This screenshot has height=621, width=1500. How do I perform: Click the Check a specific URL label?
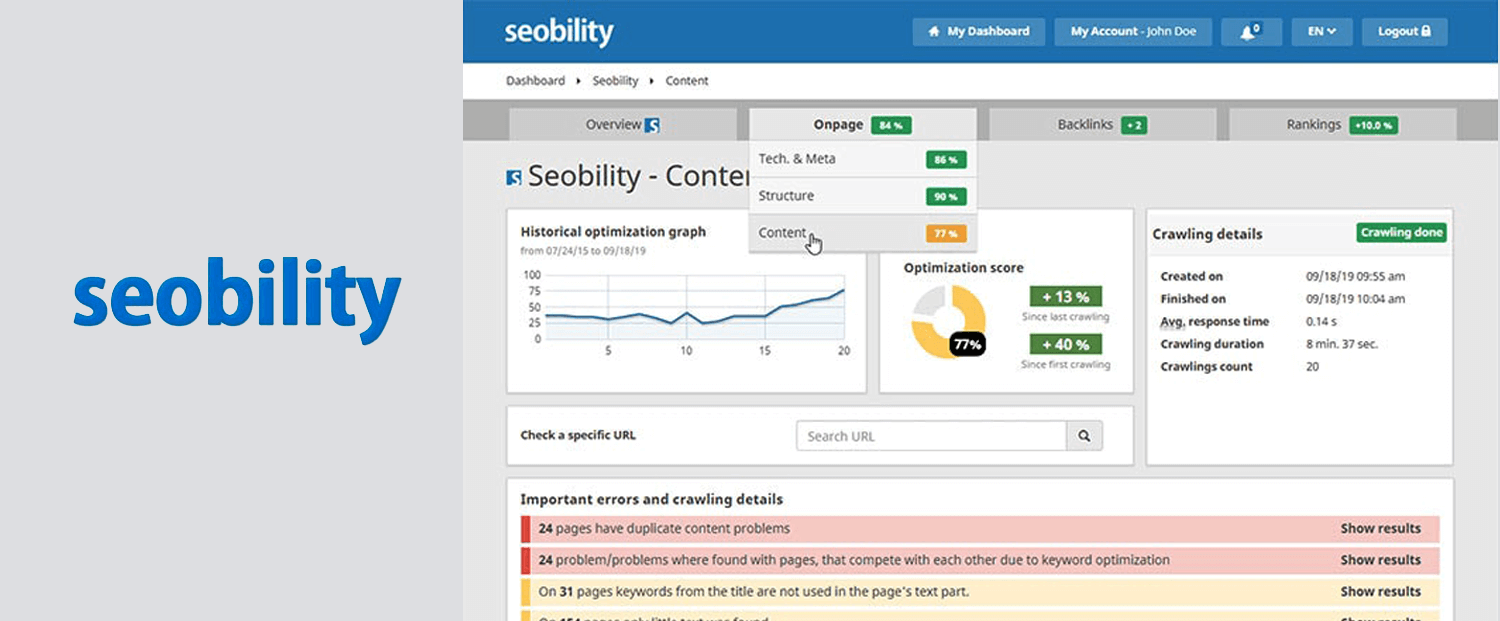click(x=578, y=436)
